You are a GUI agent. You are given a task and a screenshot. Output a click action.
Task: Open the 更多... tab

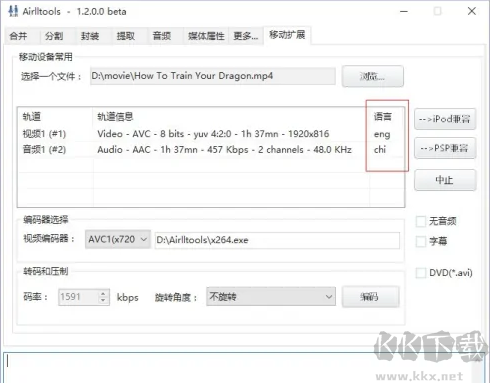click(246, 36)
